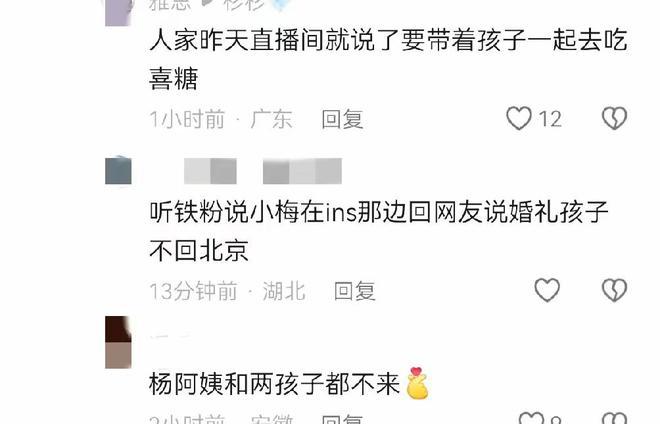
Task: Select the comment text about 直播间 and 喜糖
Action: (x=388, y=59)
